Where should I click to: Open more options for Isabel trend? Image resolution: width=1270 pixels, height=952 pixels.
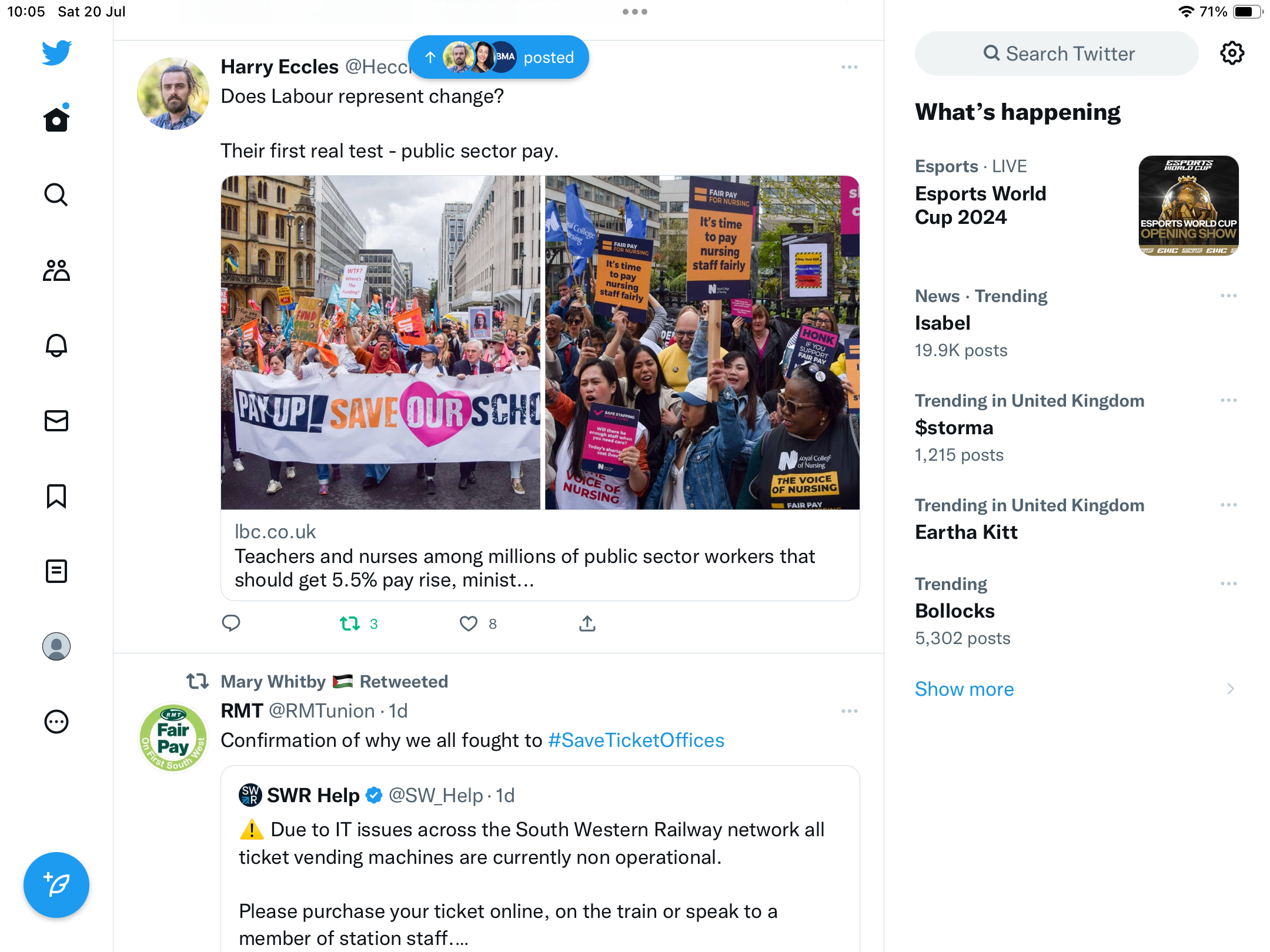[x=1228, y=296]
